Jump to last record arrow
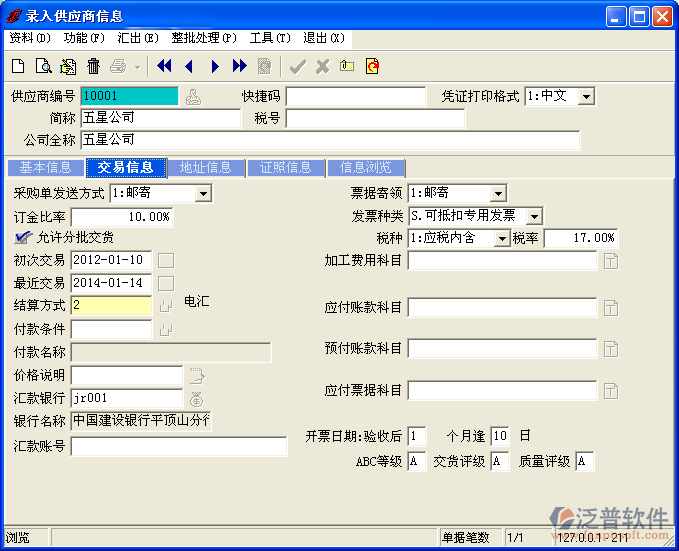Viewport: 679px width, 551px height. [239, 66]
